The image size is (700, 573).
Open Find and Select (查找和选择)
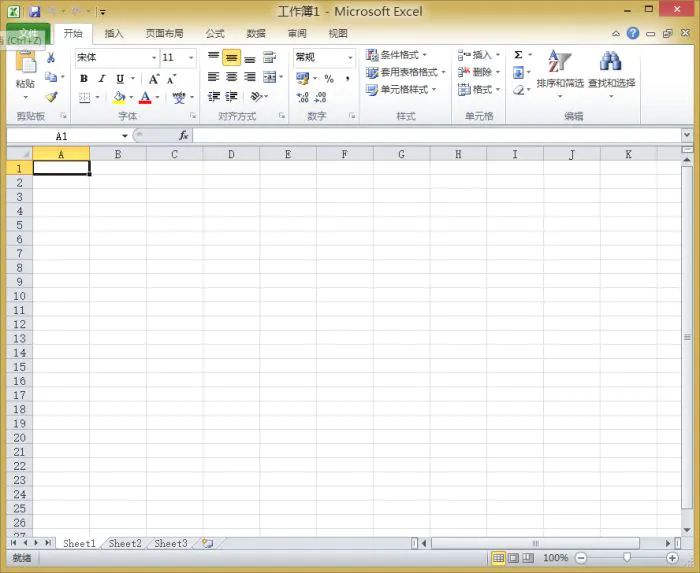click(611, 74)
